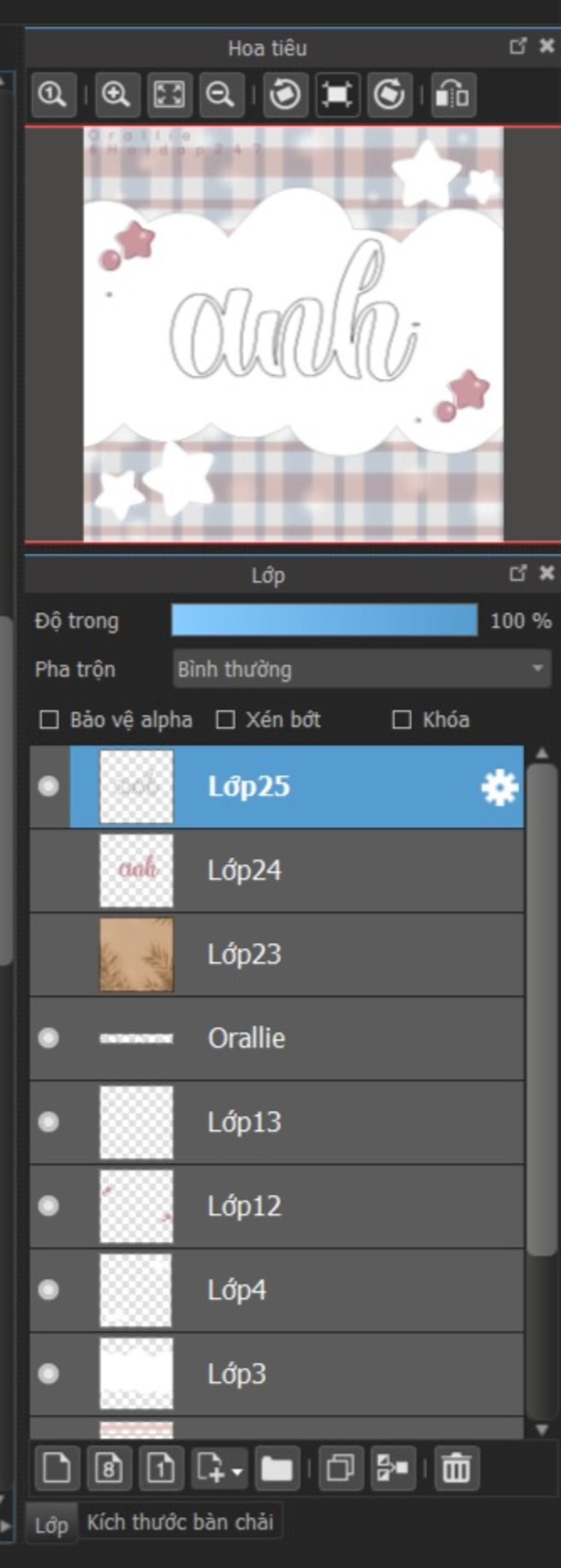Duplicate the current layer
Image resolution: width=561 pixels, height=1568 pixels.
pyautogui.click(x=341, y=1468)
